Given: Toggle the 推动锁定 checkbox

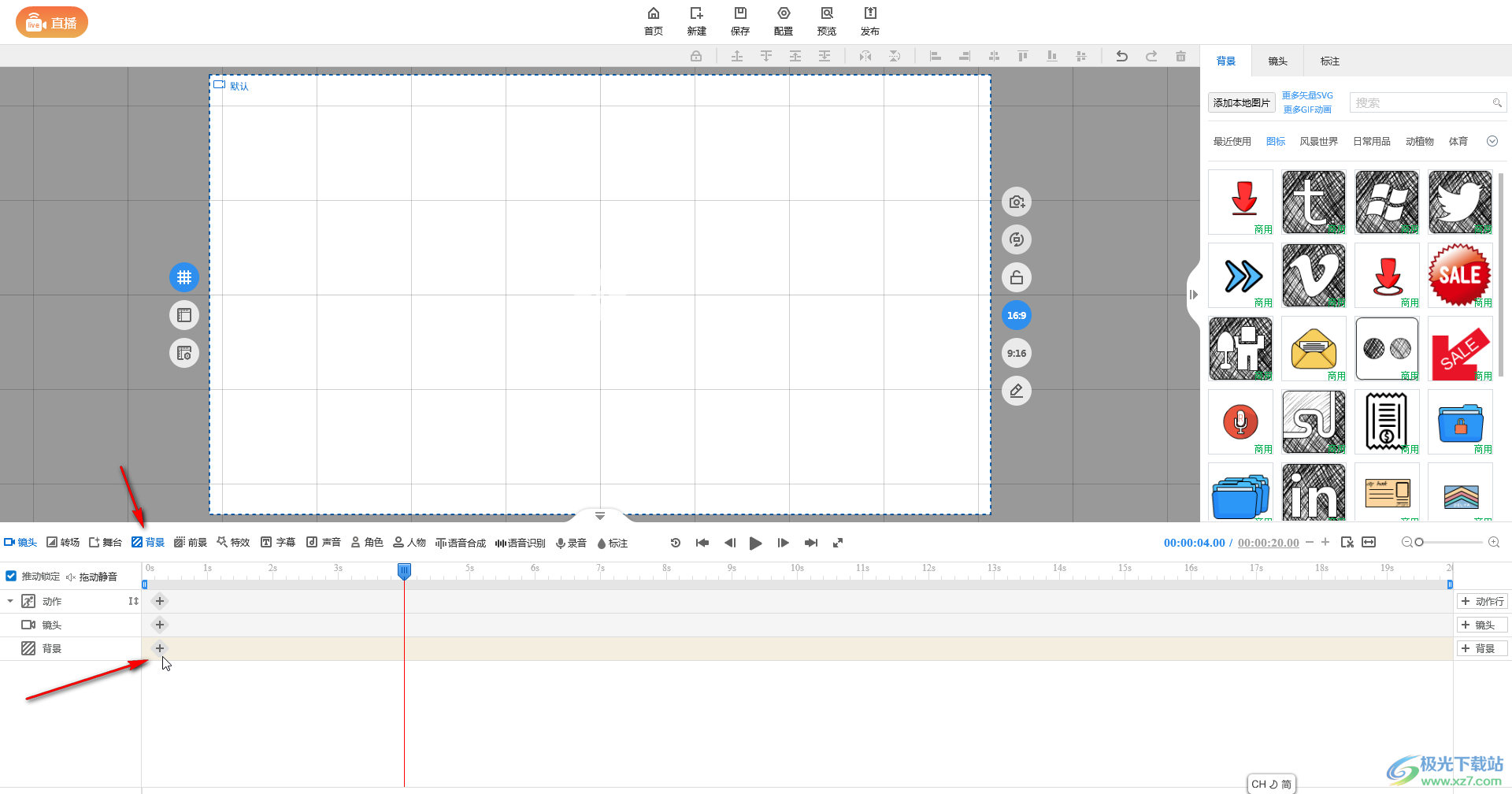Looking at the screenshot, I should (11, 576).
